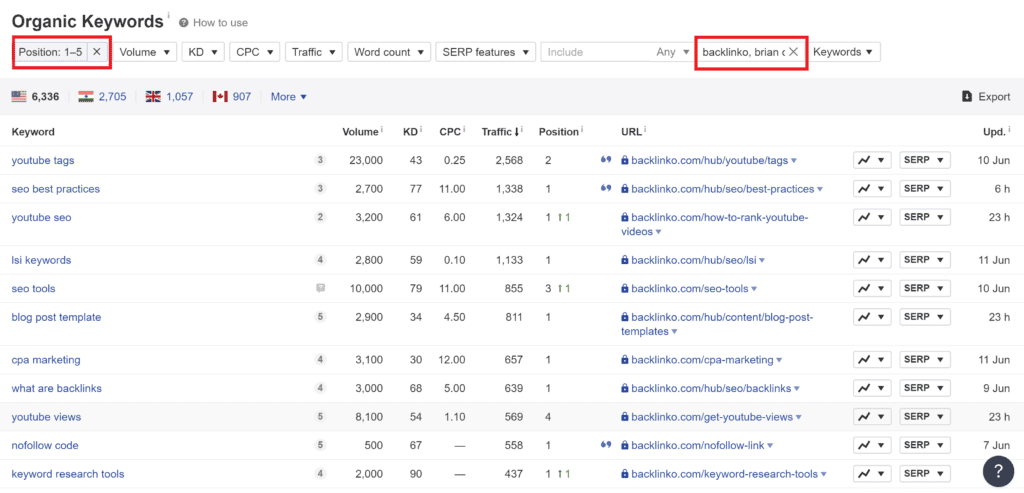The image size is (1024, 493).
Task: Open the lsi keywords keyword link
Action: click(x=41, y=260)
